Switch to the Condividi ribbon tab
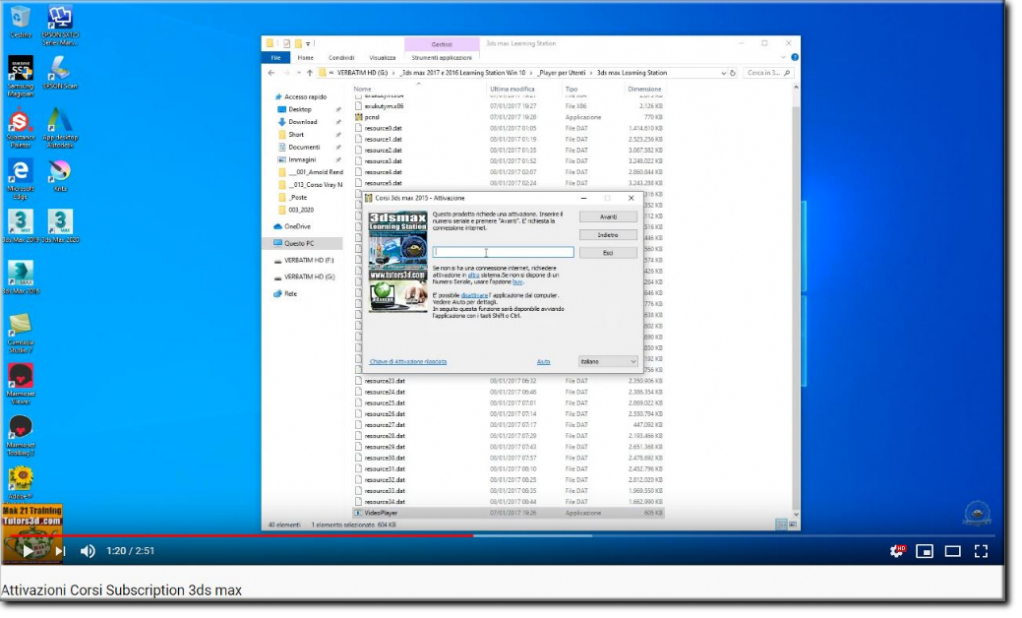 342,57
